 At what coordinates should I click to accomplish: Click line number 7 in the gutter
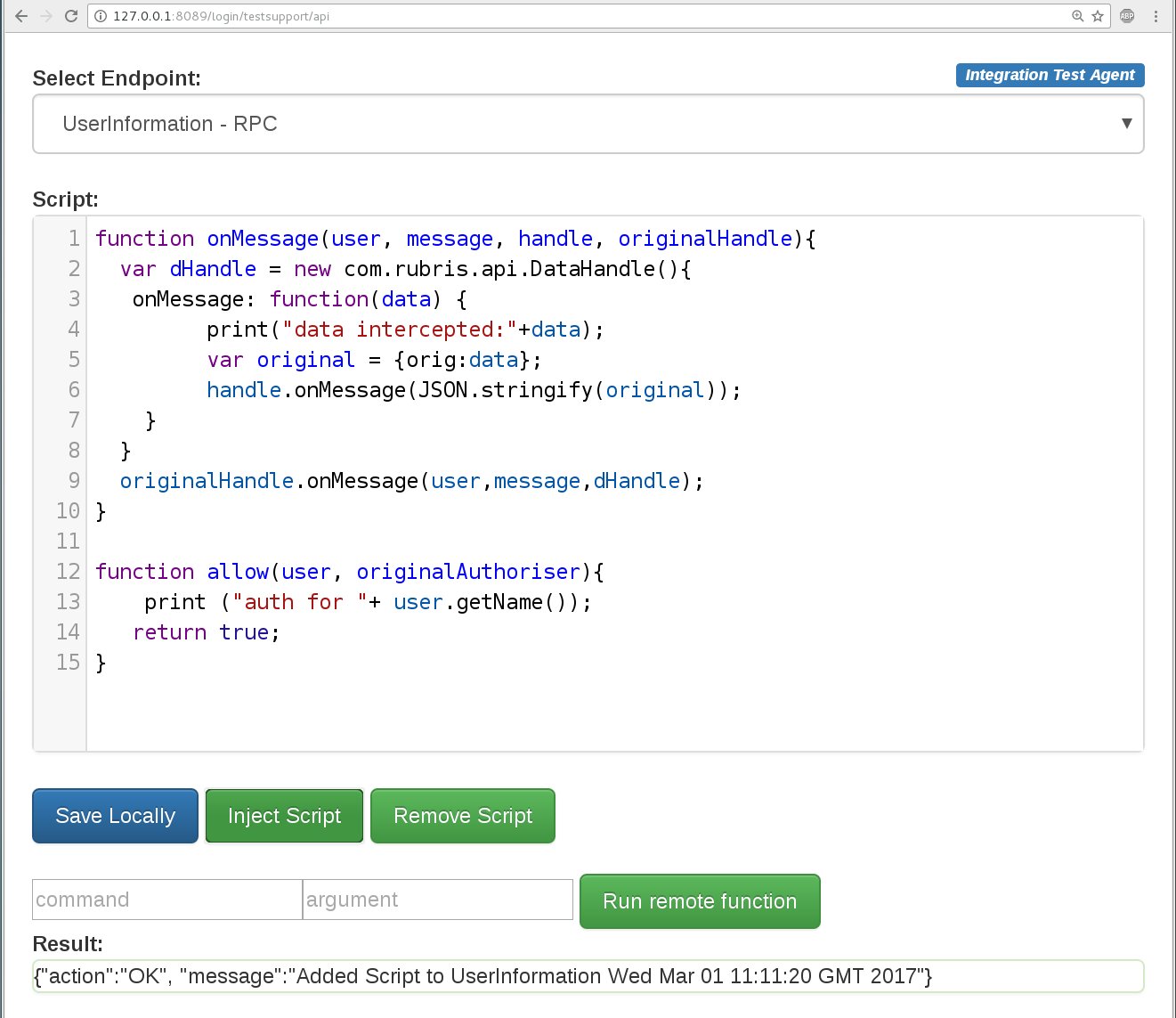74,420
